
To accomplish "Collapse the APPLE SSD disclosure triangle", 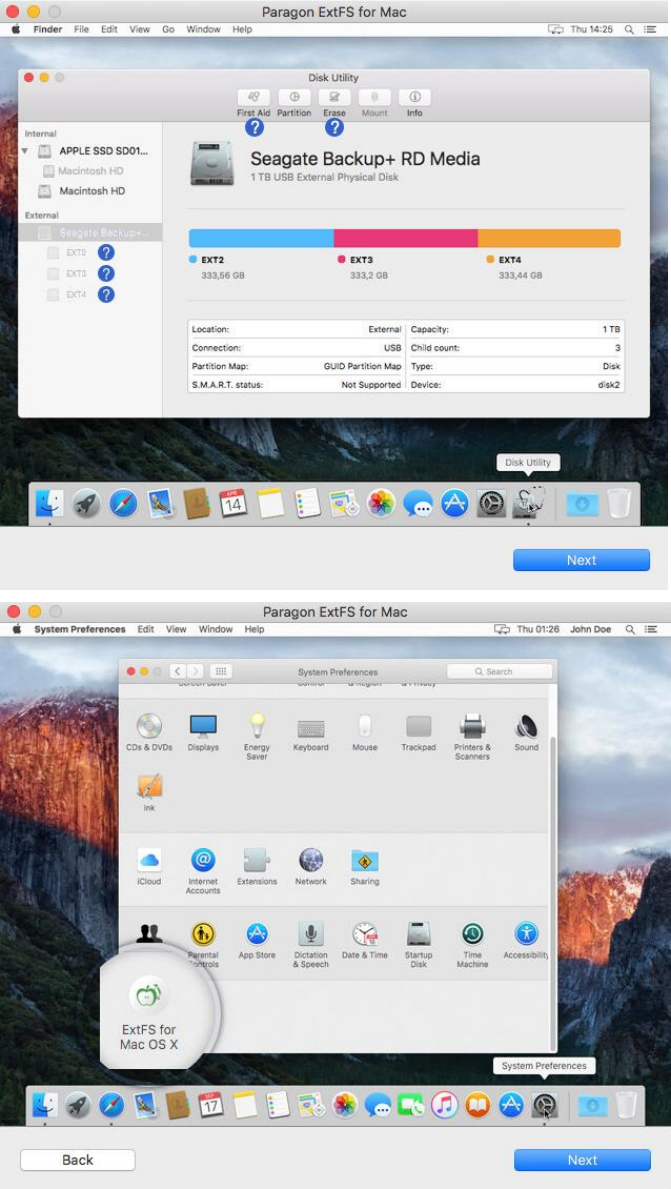I will [x=25, y=151].
